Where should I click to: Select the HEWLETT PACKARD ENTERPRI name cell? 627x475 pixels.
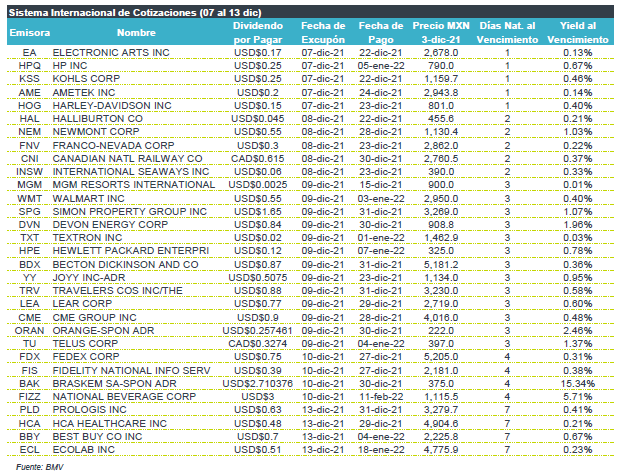tap(131, 251)
